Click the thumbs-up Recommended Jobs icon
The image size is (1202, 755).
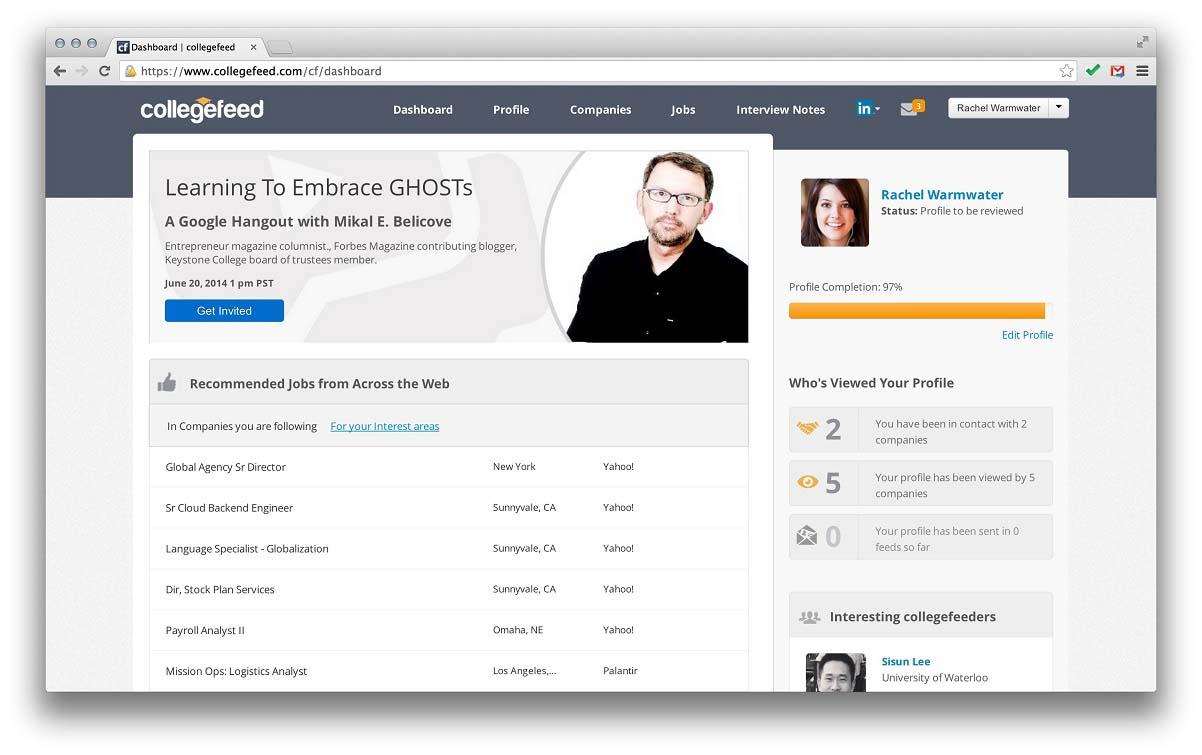click(x=167, y=383)
